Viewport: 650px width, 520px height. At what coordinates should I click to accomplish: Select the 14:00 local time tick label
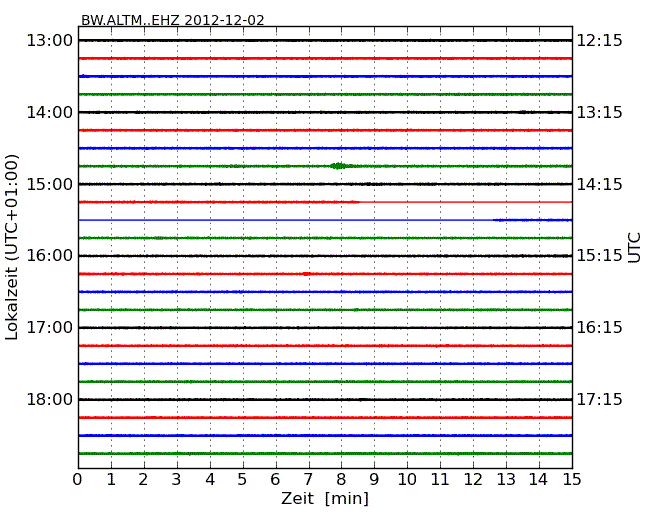pos(50,112)
